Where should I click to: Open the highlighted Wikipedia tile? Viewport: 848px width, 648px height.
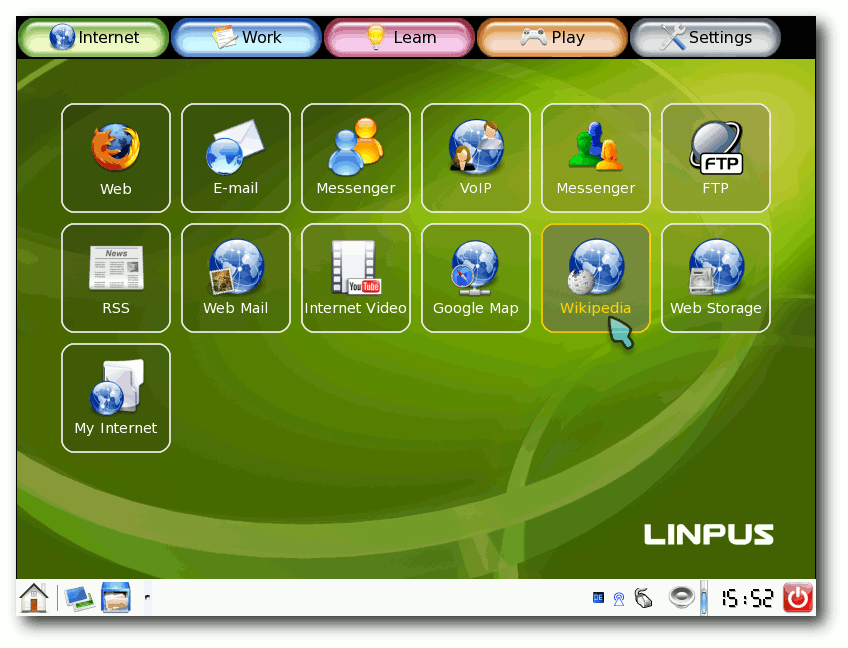tap(596, 278)
